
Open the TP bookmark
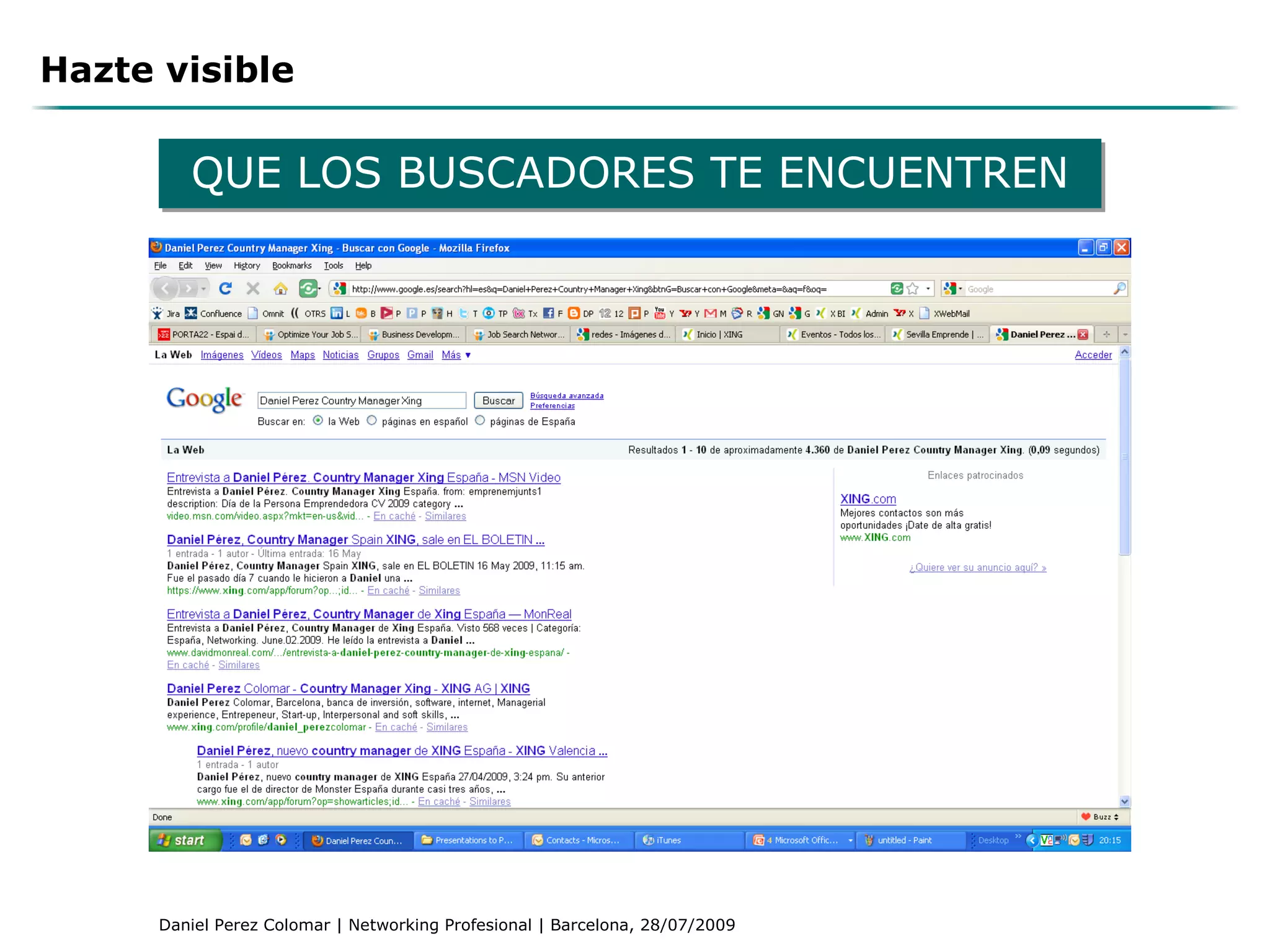[x=495, y=314]
